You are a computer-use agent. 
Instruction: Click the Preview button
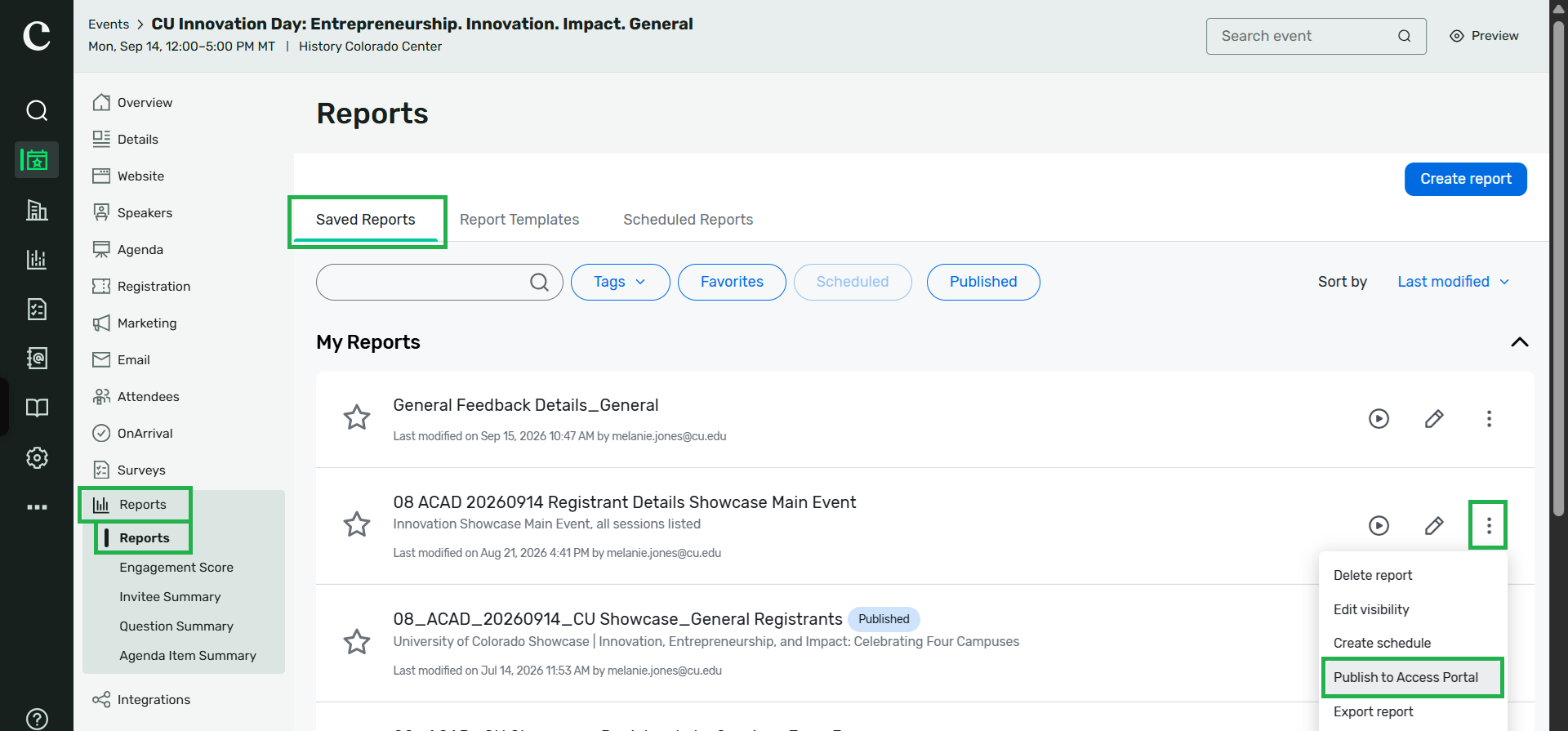(x=1484, y=36)
